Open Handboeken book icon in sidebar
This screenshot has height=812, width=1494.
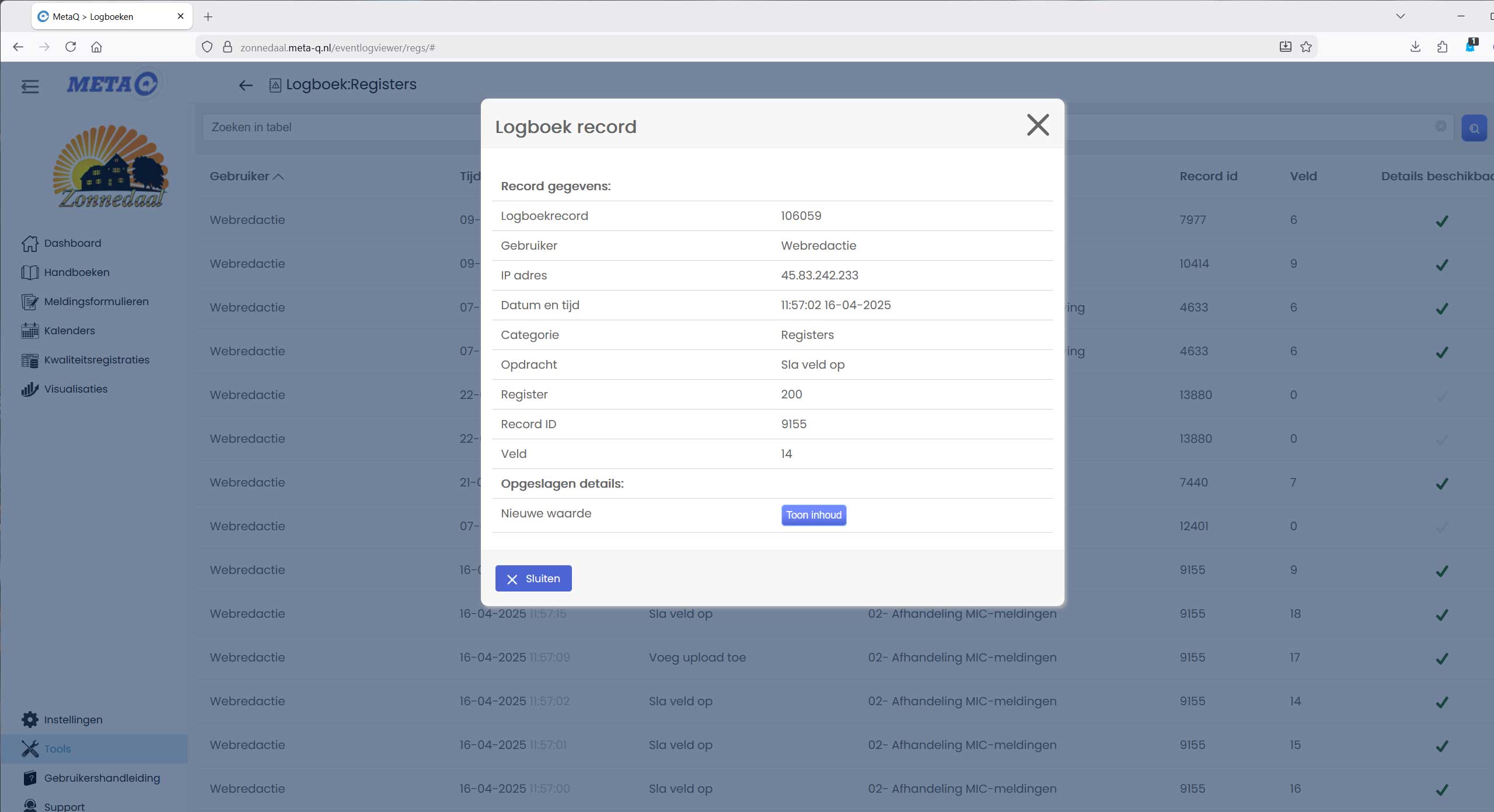[x=30, y=272]
